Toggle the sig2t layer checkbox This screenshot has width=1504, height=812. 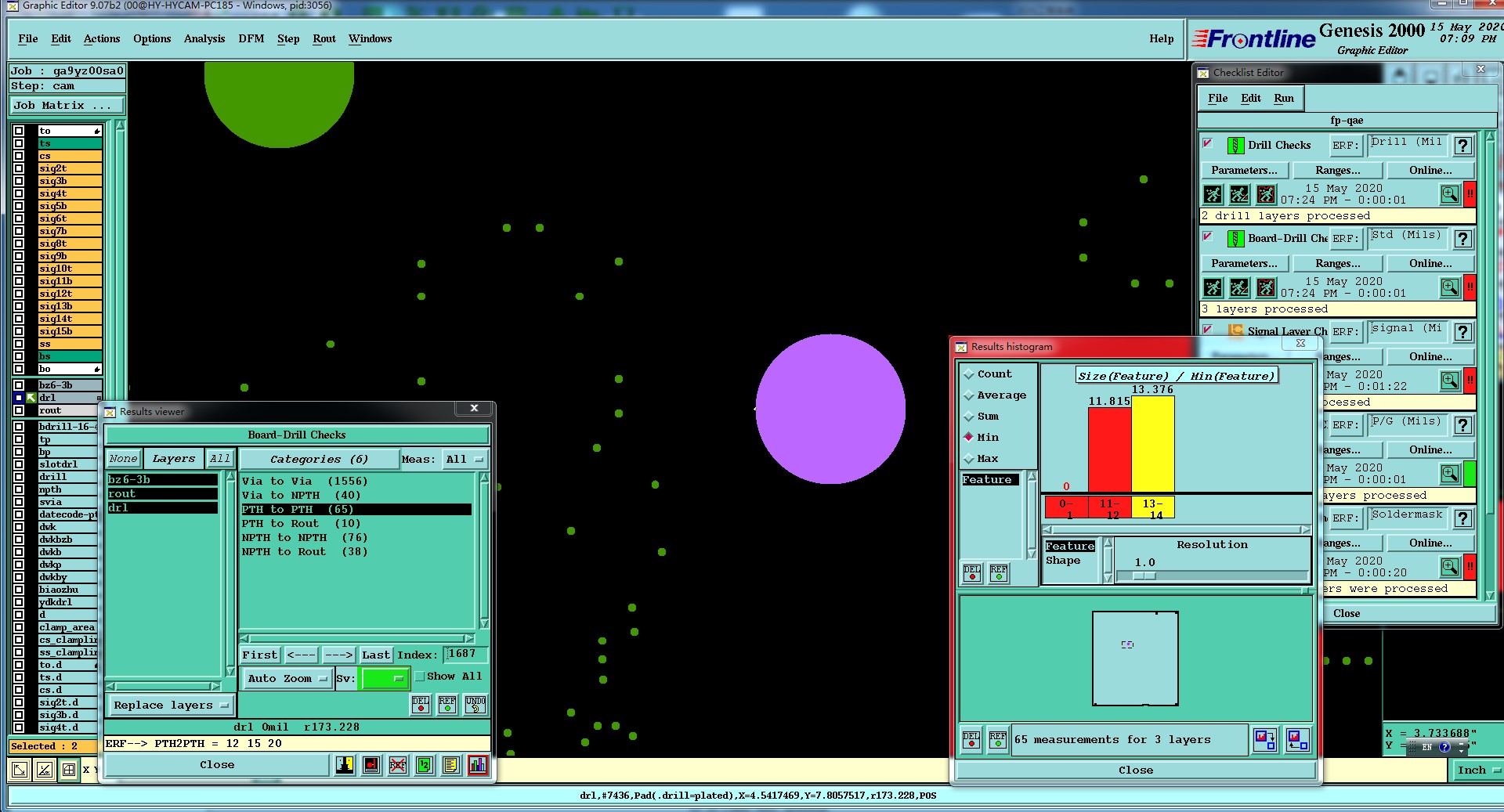click(x=19, y=168)
